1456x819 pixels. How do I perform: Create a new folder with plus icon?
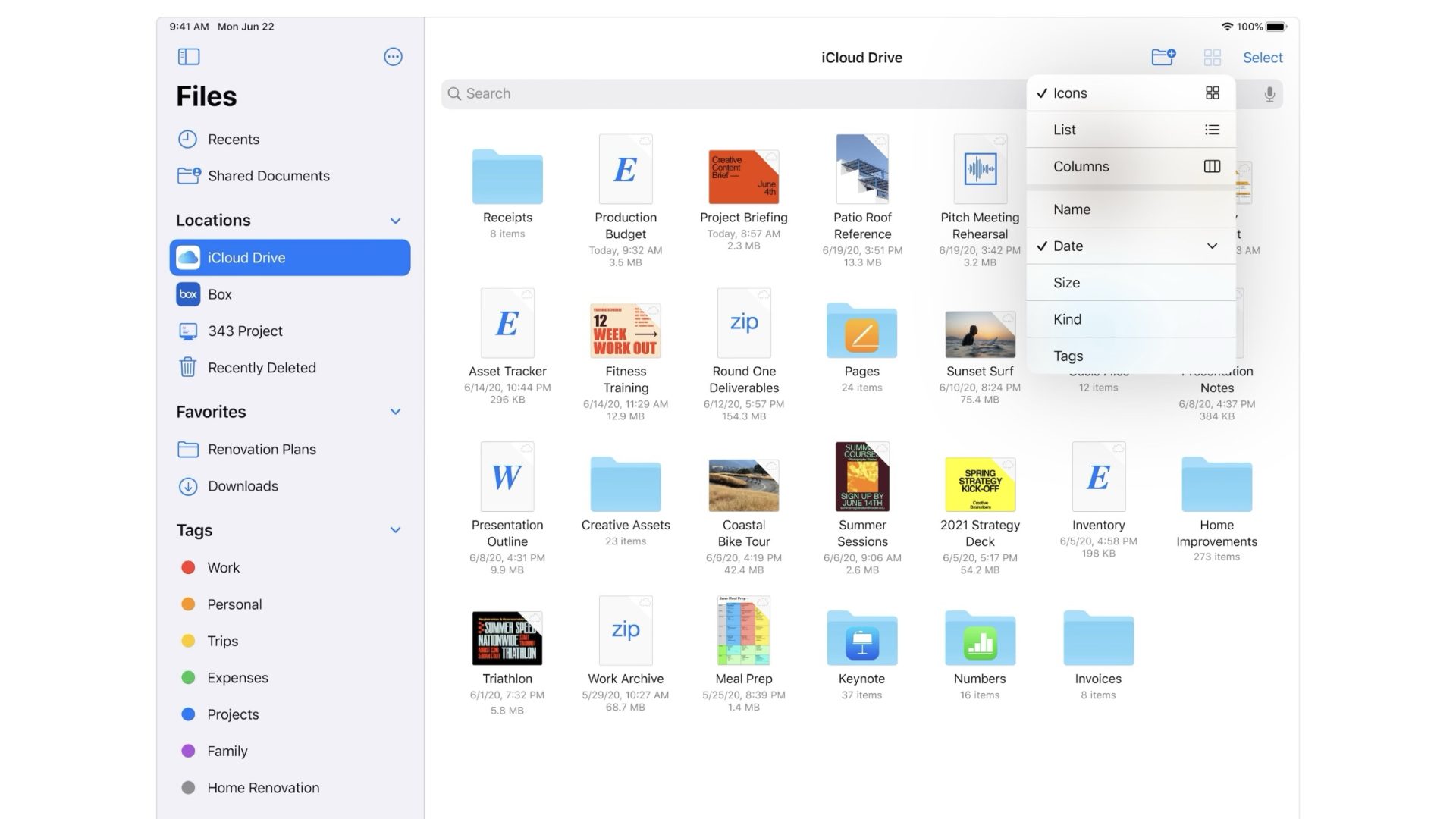(1163, 57)
